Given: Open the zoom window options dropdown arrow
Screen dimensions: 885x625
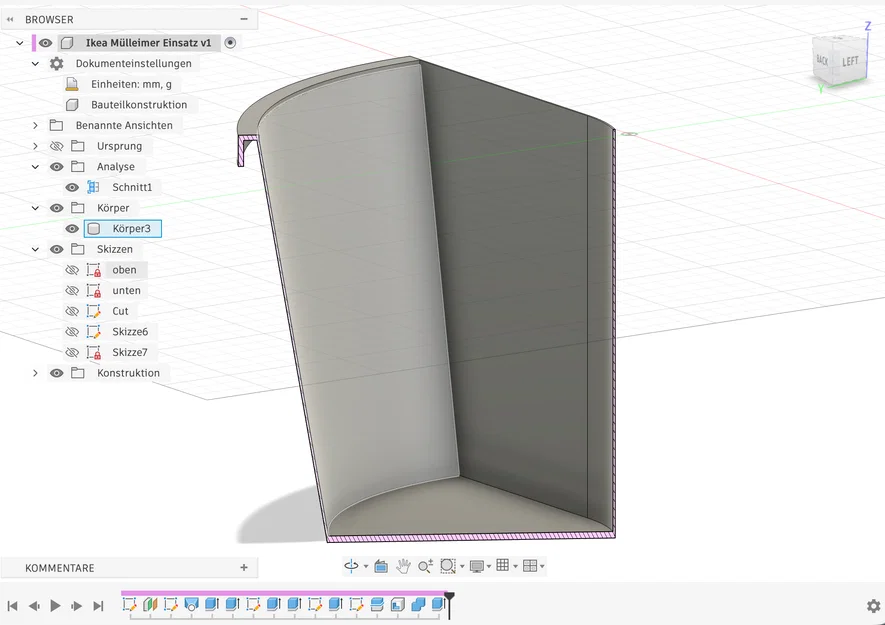Looking at the screenshot, I should click(x=462, y=566).
